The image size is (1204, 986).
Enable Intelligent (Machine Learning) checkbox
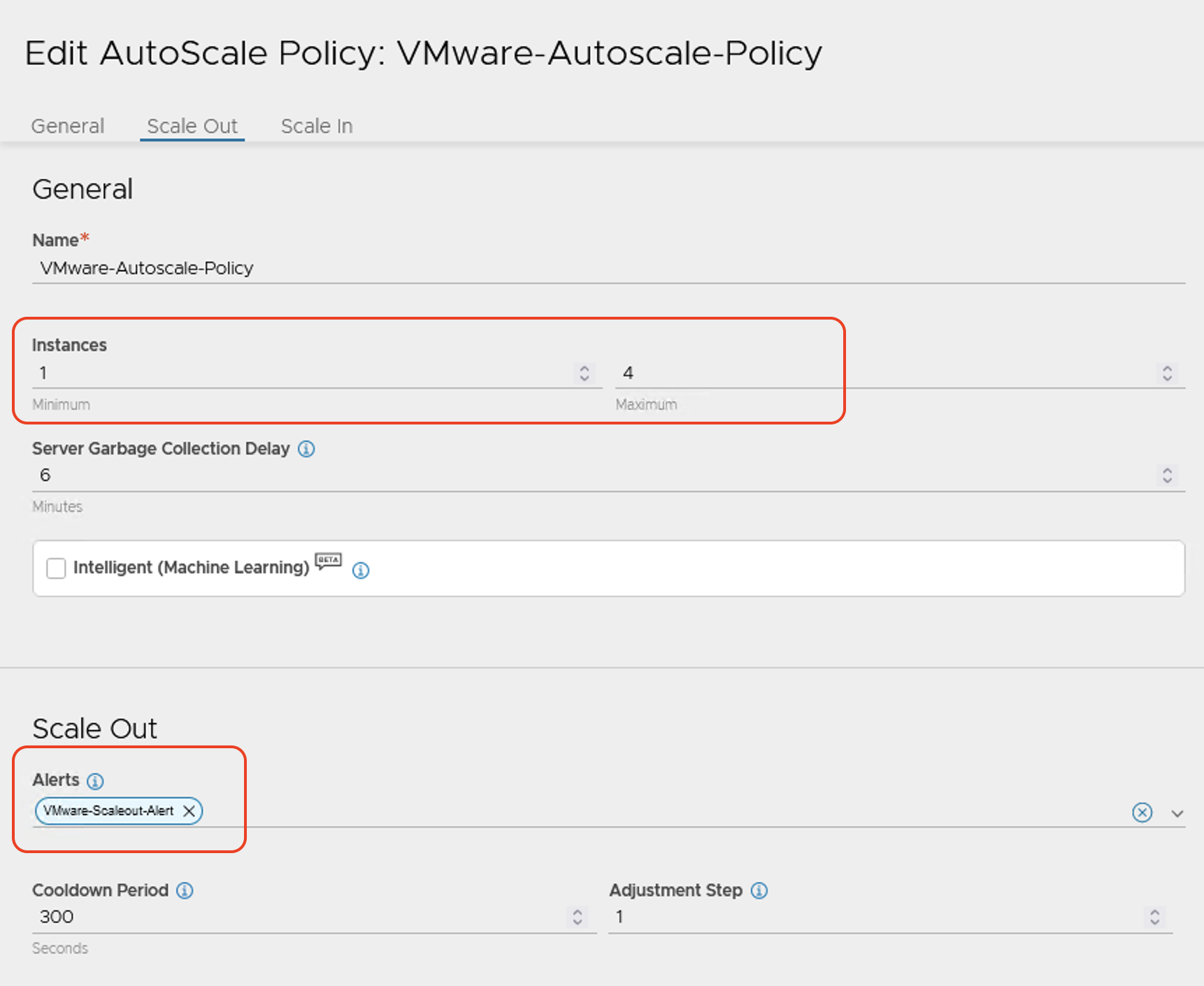click(56, 568)
